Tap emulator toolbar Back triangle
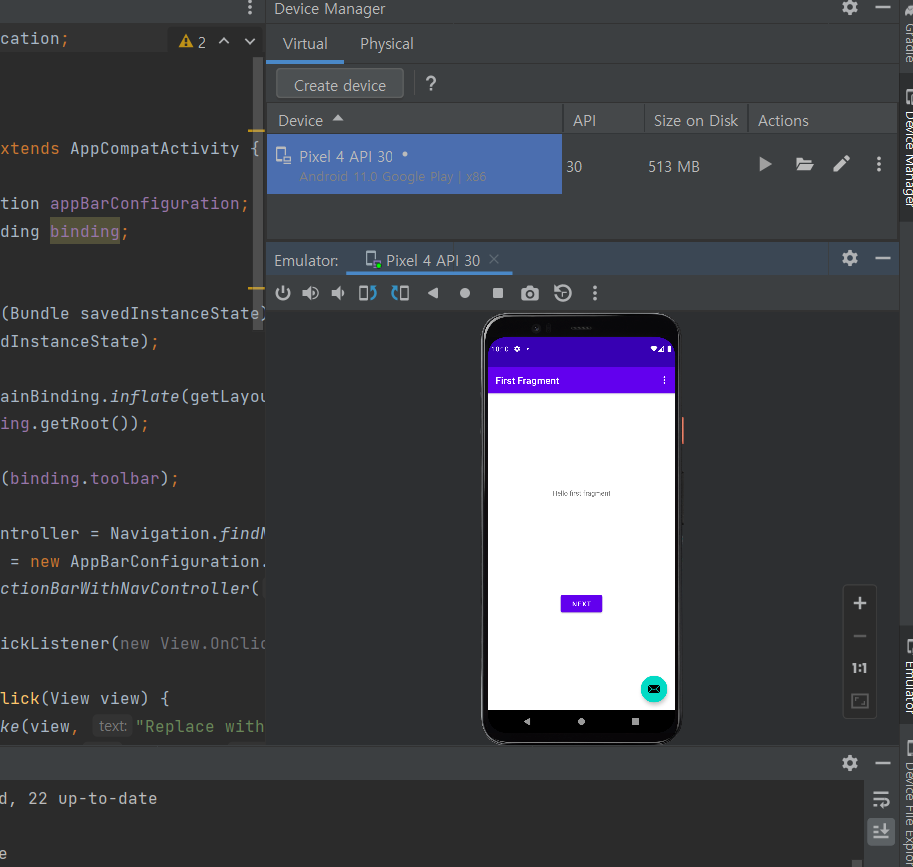 (x=433, y=293)
